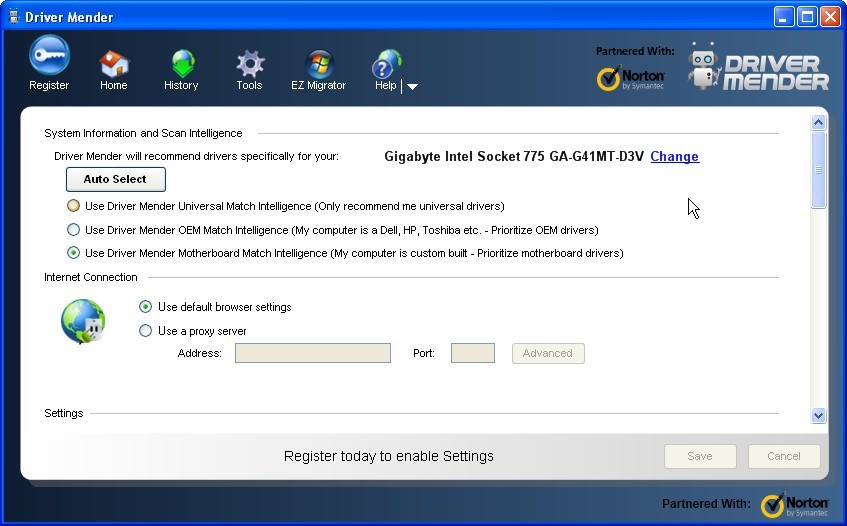Focus the proxy Port field
The image size is (847, 526).
coord(473,353)
